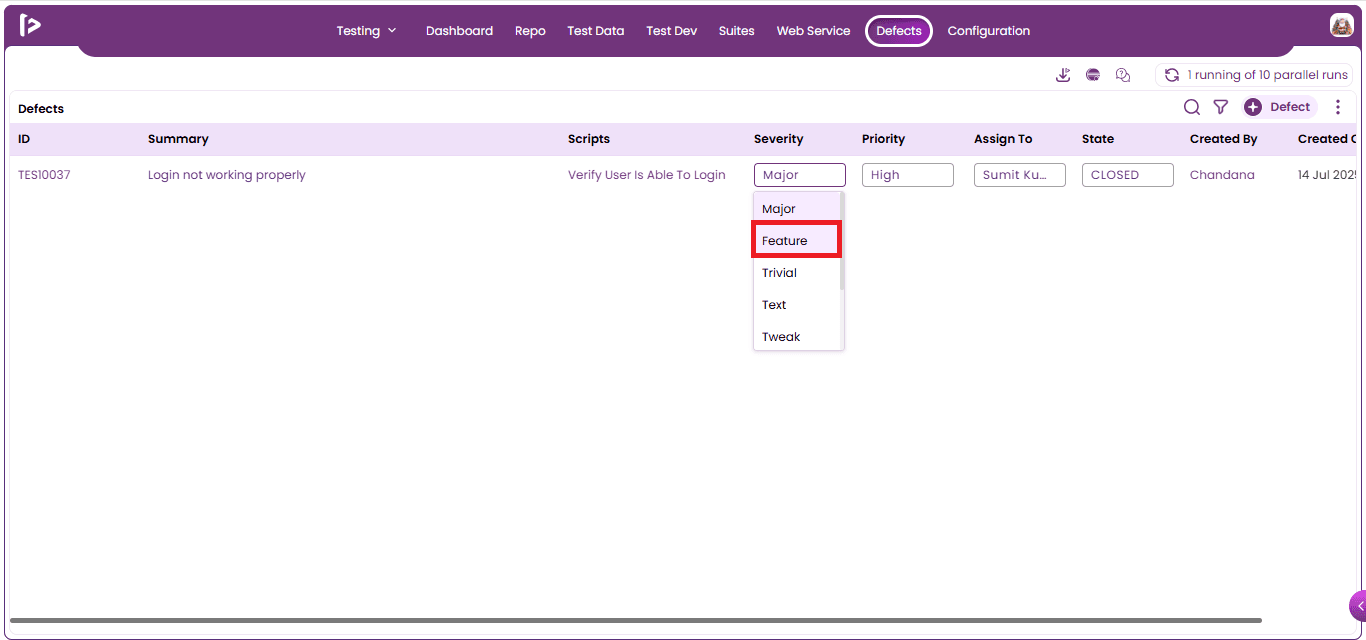This screenshot has width=1366, height=640.
Task: Expand the purple side panel arrow
Action: [1358, 606]
